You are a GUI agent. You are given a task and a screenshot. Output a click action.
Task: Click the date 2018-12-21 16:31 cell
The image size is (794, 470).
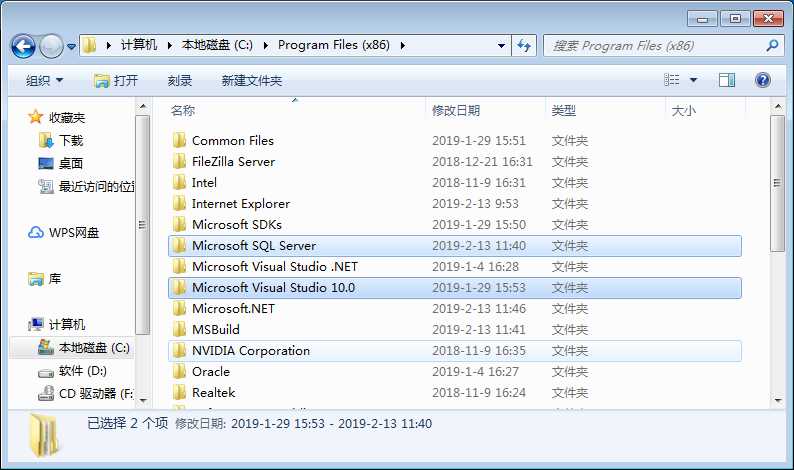tap(482, 162)
